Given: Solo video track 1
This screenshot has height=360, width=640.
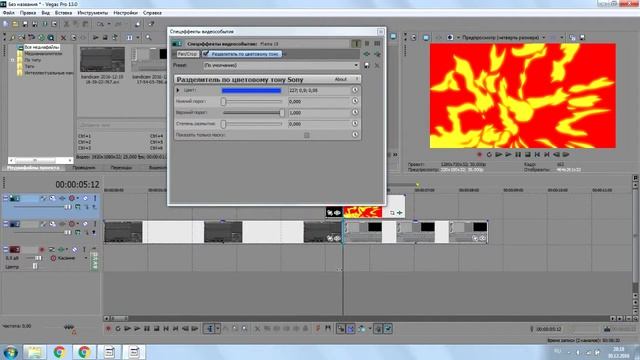Looking at the screenshot, I should coord(95,198).
